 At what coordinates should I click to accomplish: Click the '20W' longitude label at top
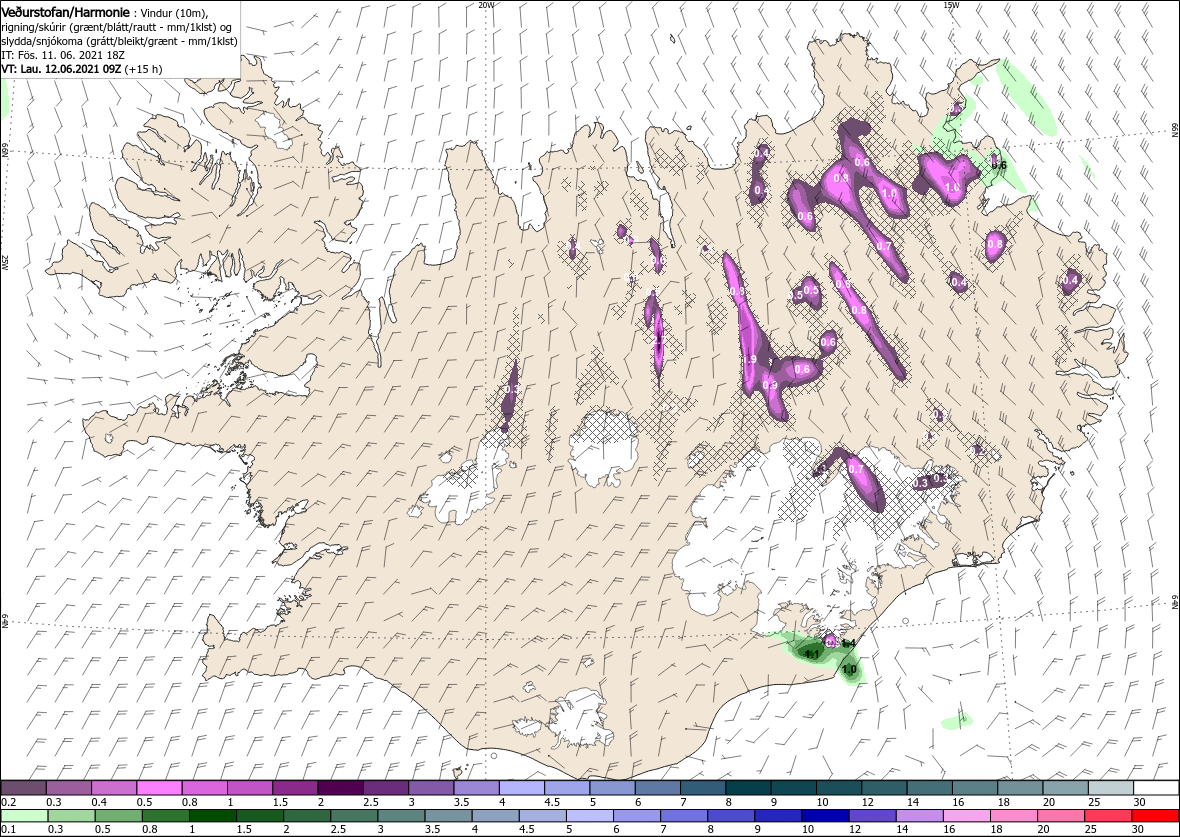(x=487, y=5)
